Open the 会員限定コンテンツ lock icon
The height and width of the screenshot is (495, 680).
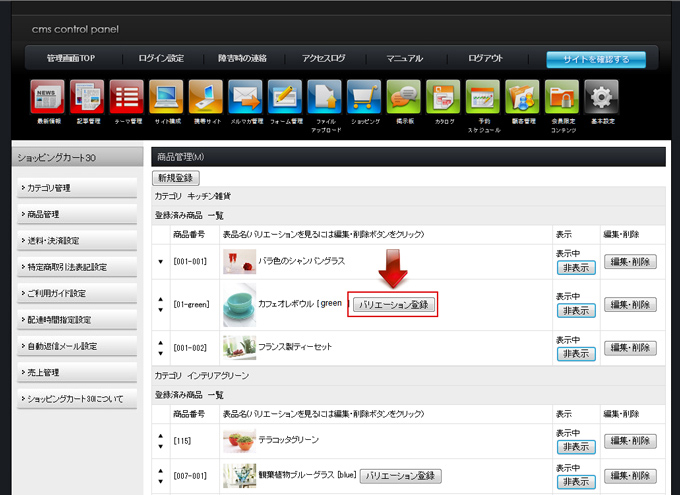(561, 98)
